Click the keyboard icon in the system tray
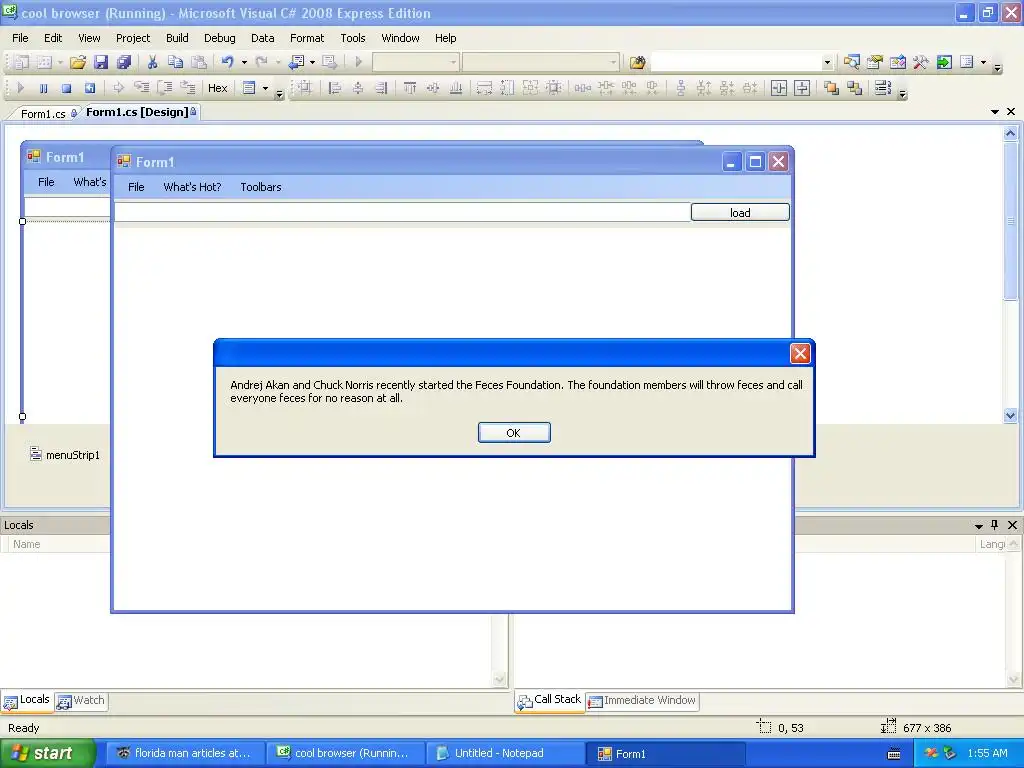The image size is (1024, 768). point(894,754)
